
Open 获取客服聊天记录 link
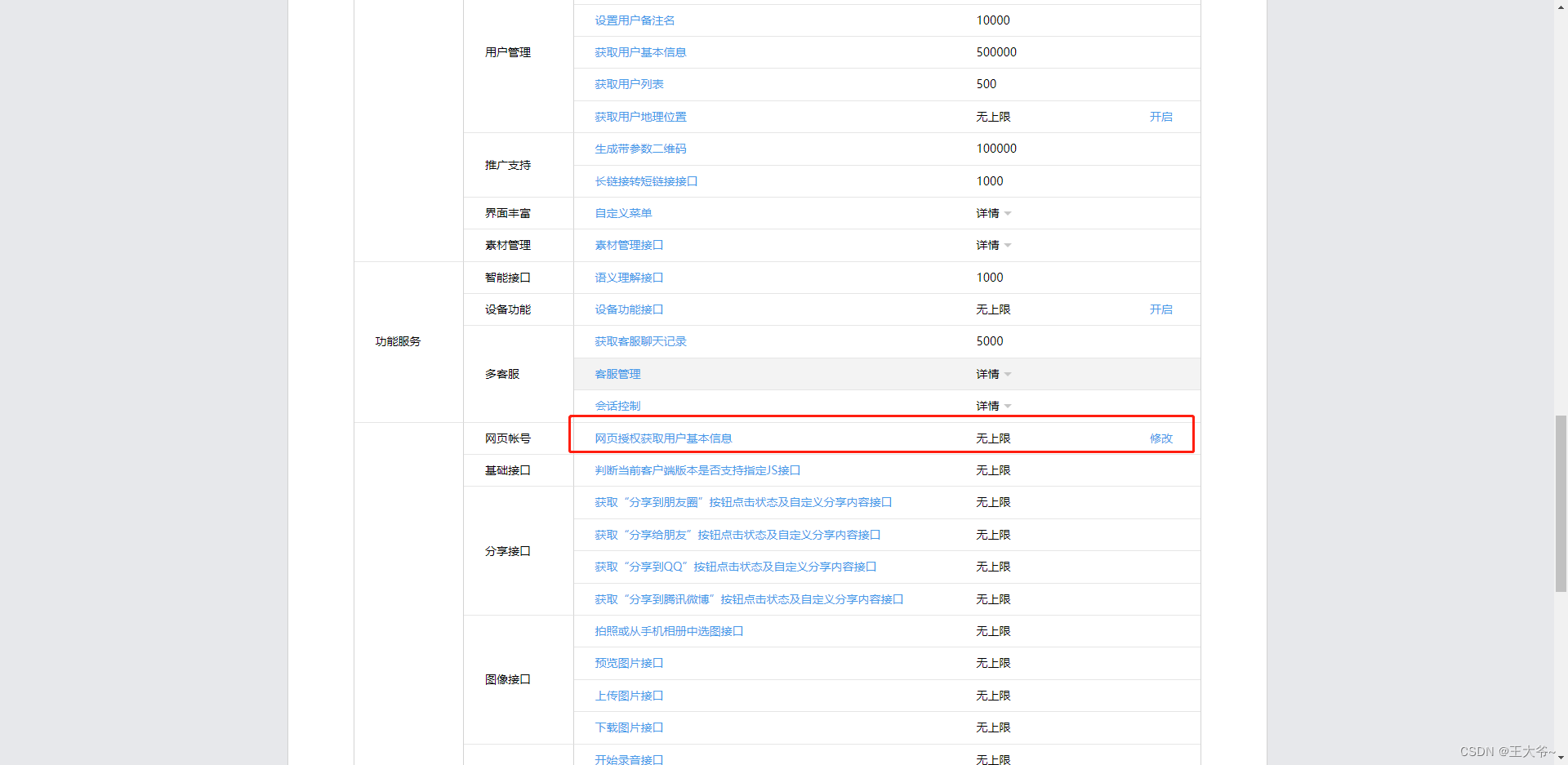(640, 341)
